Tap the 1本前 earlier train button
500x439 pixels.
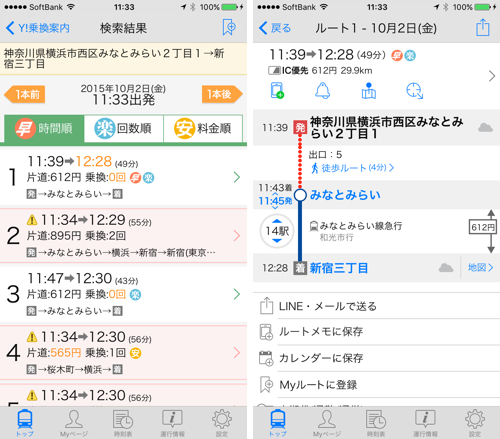tap(25, 94)
